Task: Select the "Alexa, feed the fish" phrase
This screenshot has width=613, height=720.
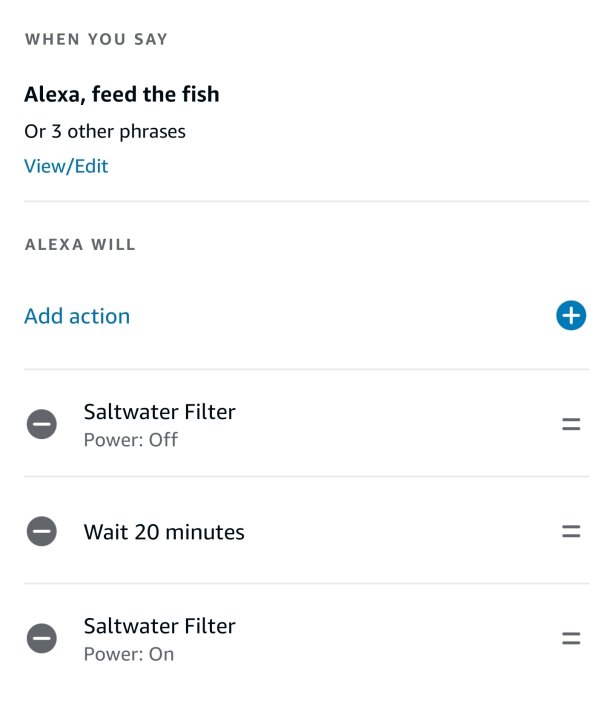Action: tap(122, 95)
